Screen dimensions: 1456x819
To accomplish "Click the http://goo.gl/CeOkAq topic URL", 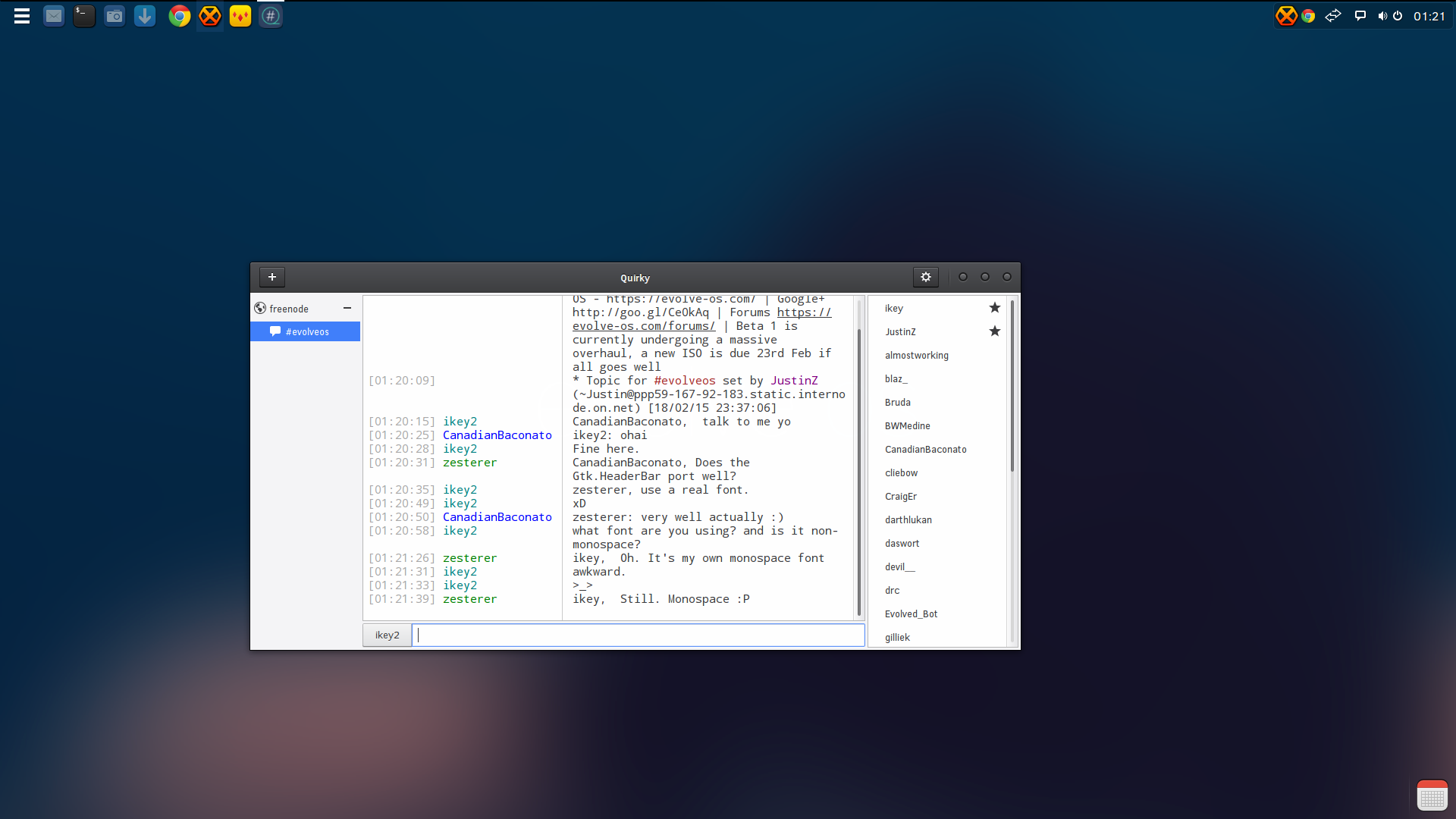I will click(641, 312).
